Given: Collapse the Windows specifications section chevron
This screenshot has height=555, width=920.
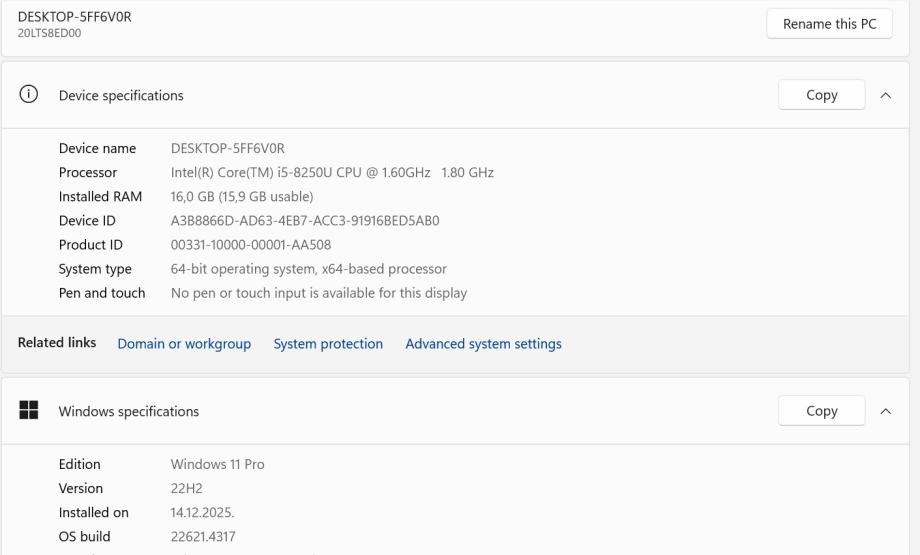Looking at the screenshot, I should click(x=885, y=411).
